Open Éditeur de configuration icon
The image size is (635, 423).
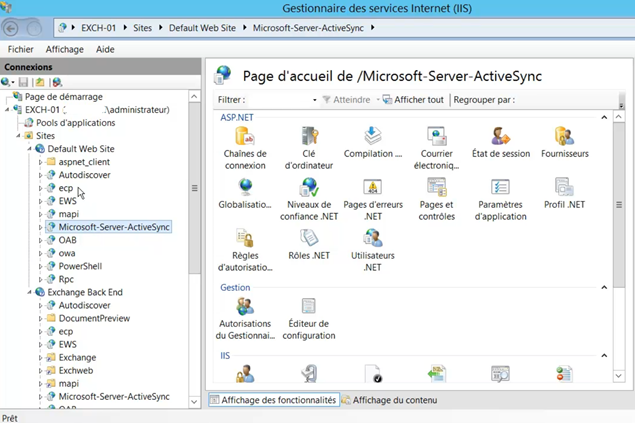[x=309, y=307]
